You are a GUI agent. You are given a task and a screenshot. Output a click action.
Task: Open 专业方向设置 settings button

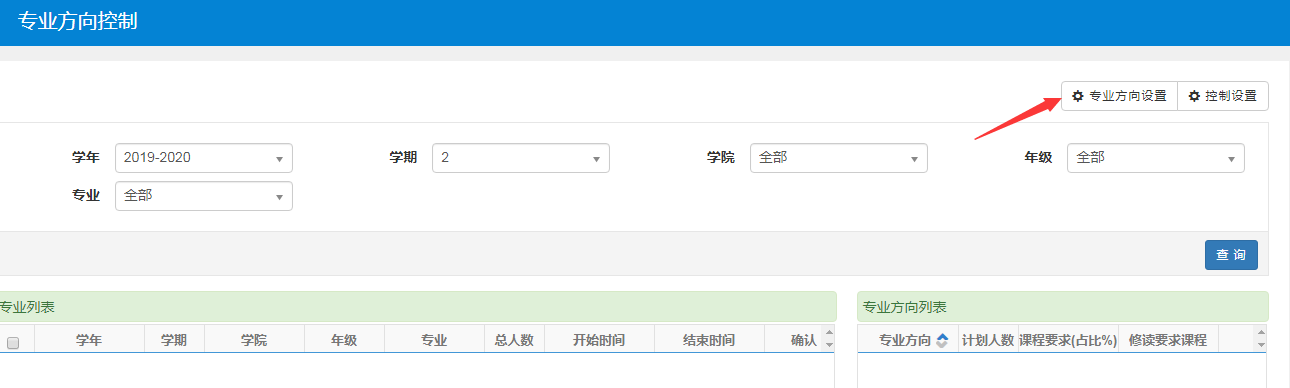click(1119, 96)
